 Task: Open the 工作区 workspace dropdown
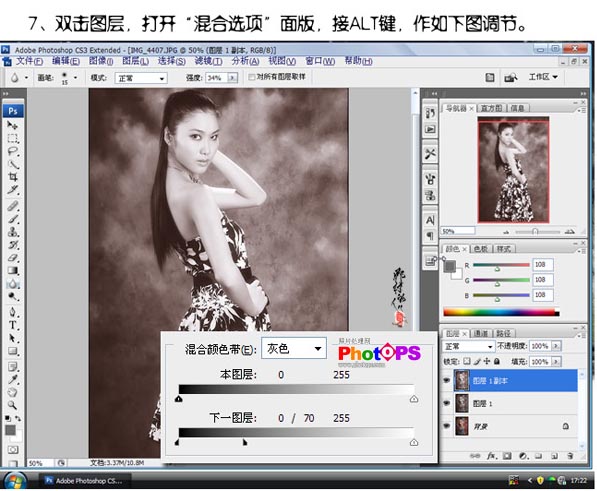click(x=543, y=77)
